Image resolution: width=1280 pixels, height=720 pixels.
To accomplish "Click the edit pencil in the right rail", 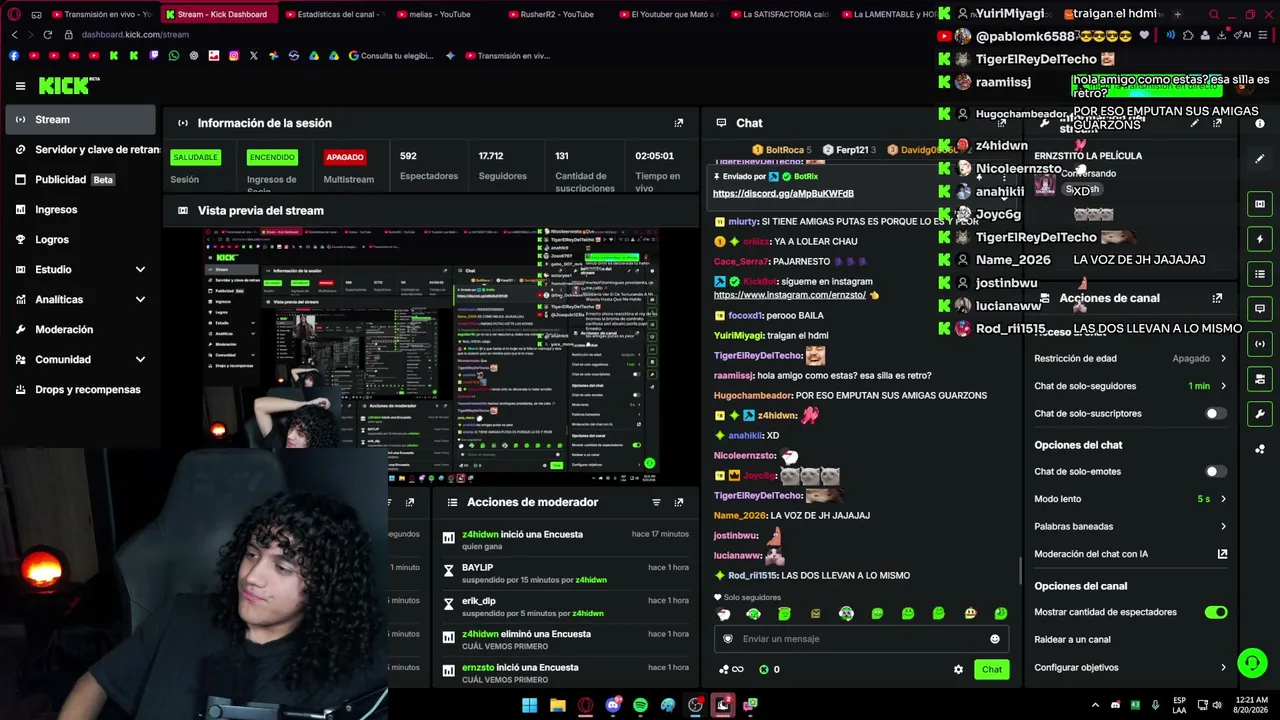I will click(x=1260, y=158).
